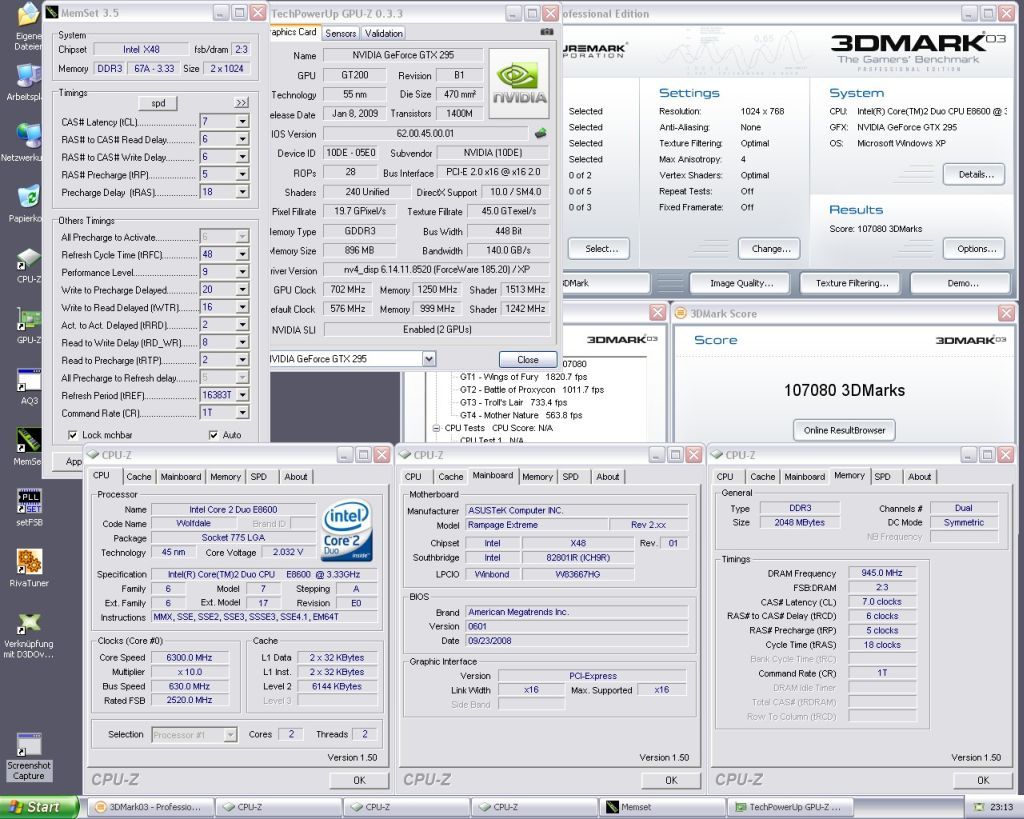Click the 3DMark Score window title icon
1024x819 pixels.
680,313
